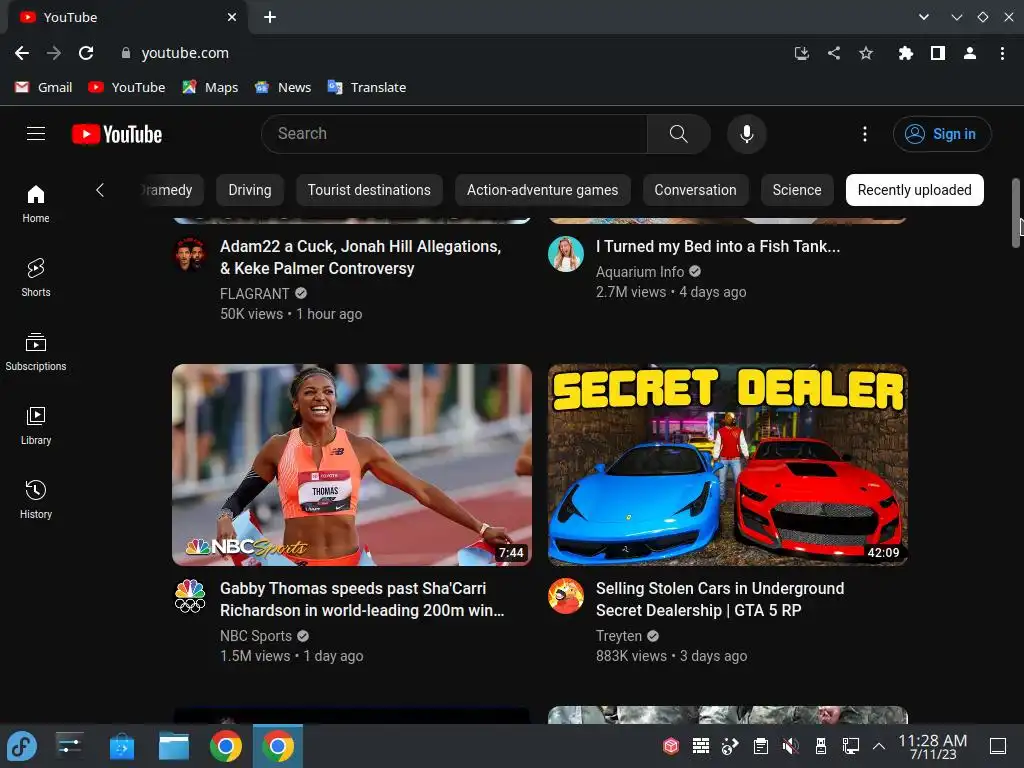Image resolution: width=1024 pixels, height=768 pixels.
Task: Click the page vertical scrollbar thumb
Action: (x=1016, y=213)
